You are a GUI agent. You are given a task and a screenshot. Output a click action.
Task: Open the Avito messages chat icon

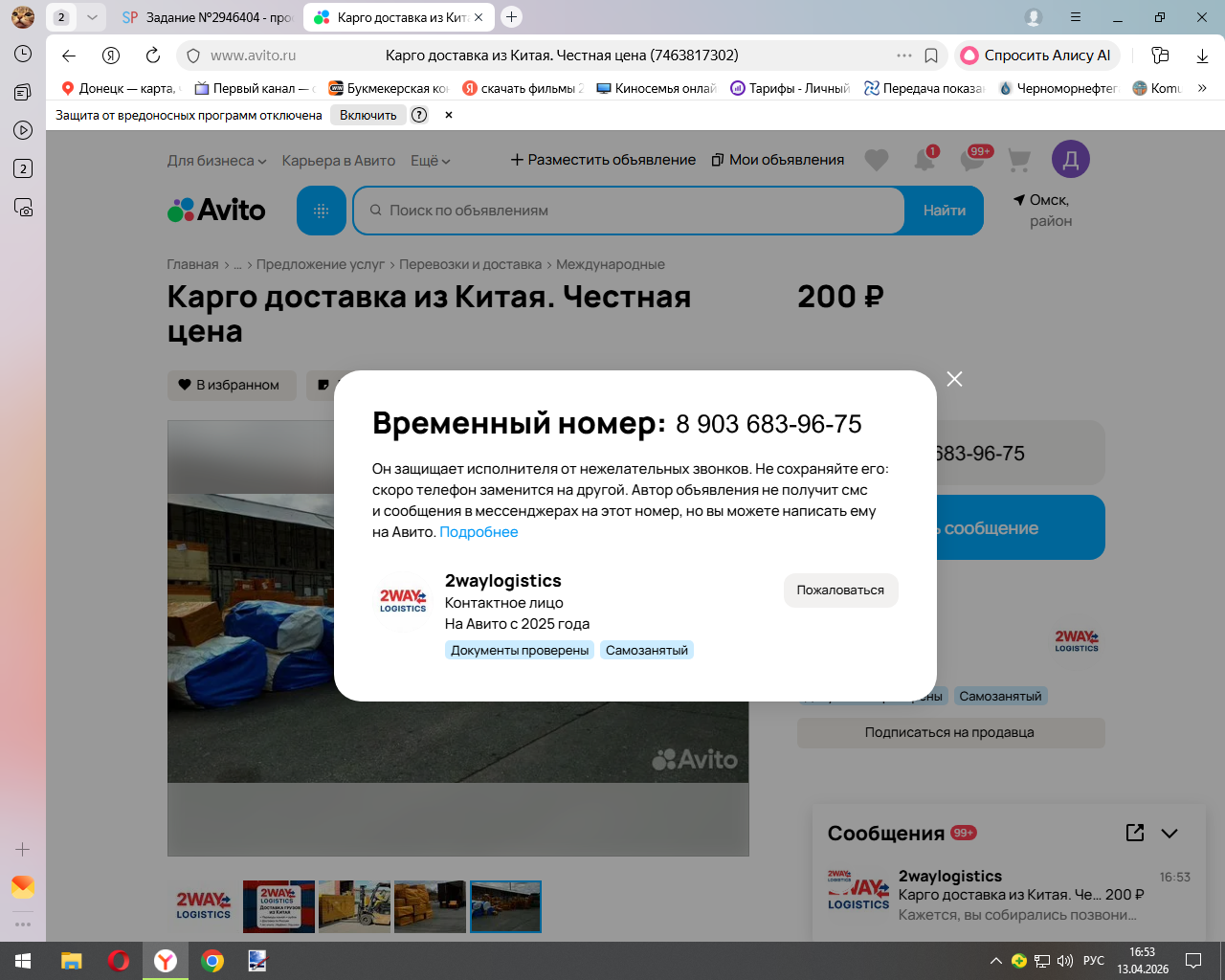pyautogui.click(x=971, y=160)
